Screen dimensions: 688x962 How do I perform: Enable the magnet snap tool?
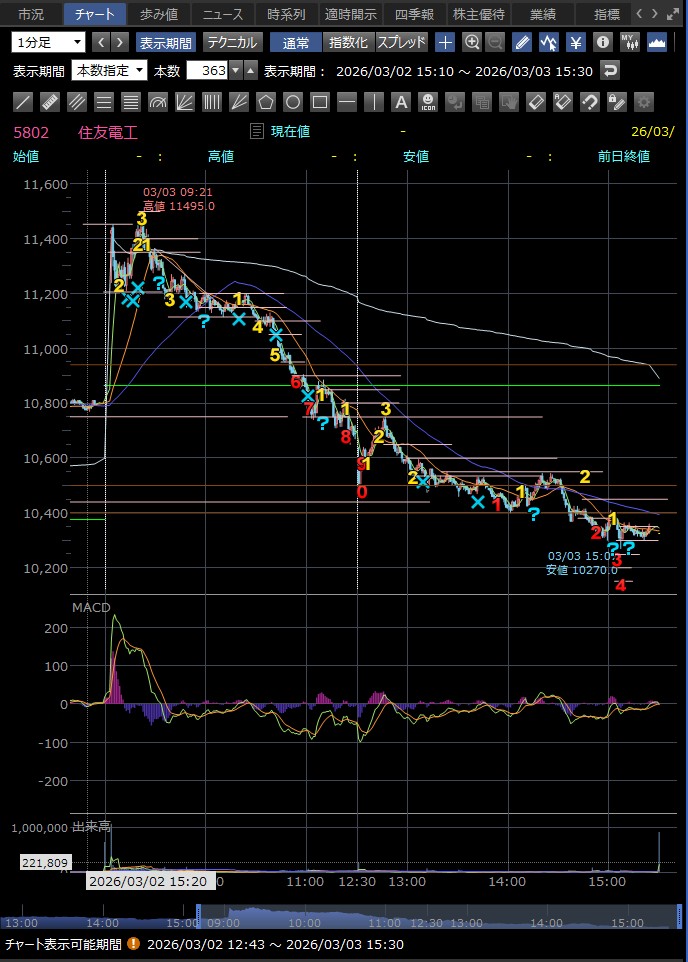(590, 102)
